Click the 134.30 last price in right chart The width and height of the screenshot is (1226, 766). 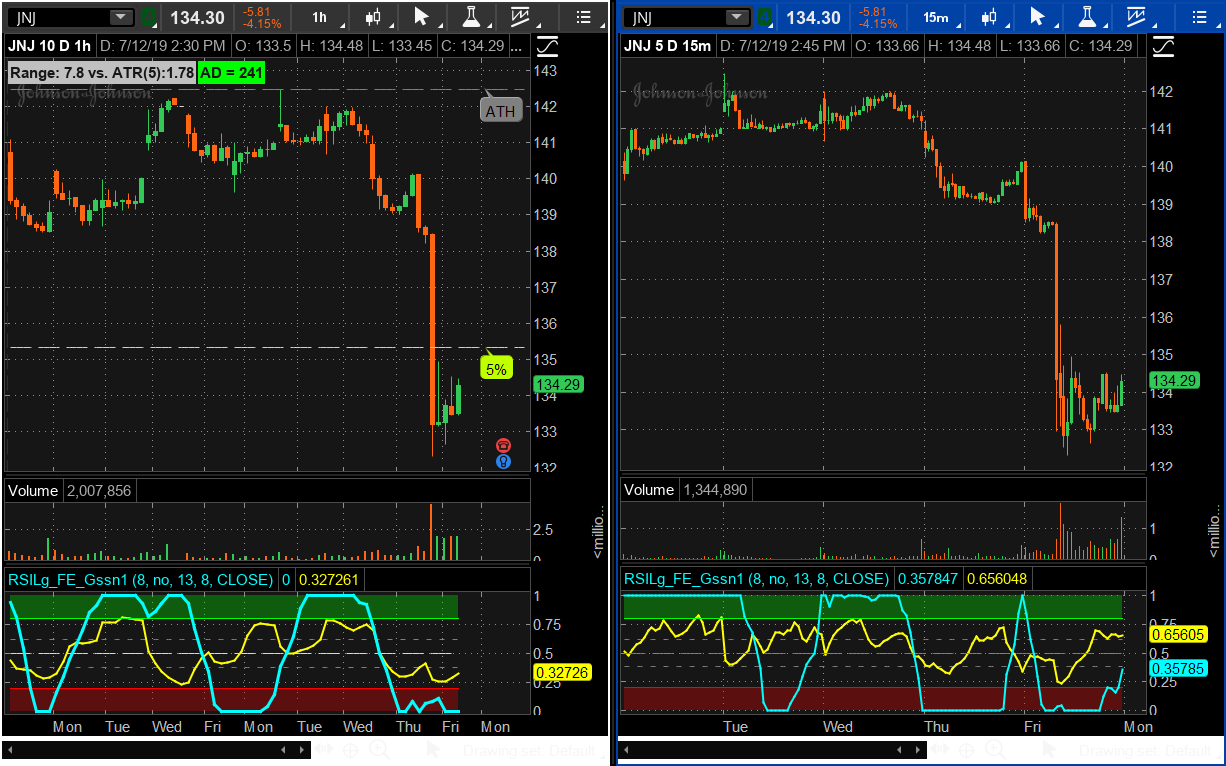(813, 17)
